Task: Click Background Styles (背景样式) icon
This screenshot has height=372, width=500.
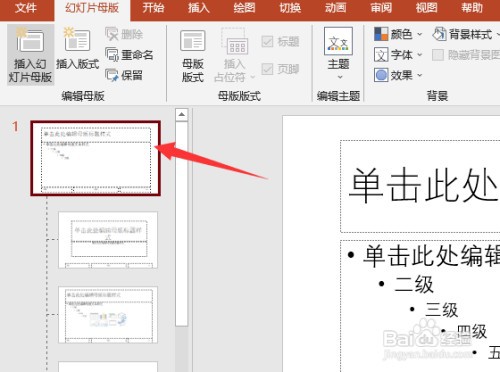Action: [439, 34]
